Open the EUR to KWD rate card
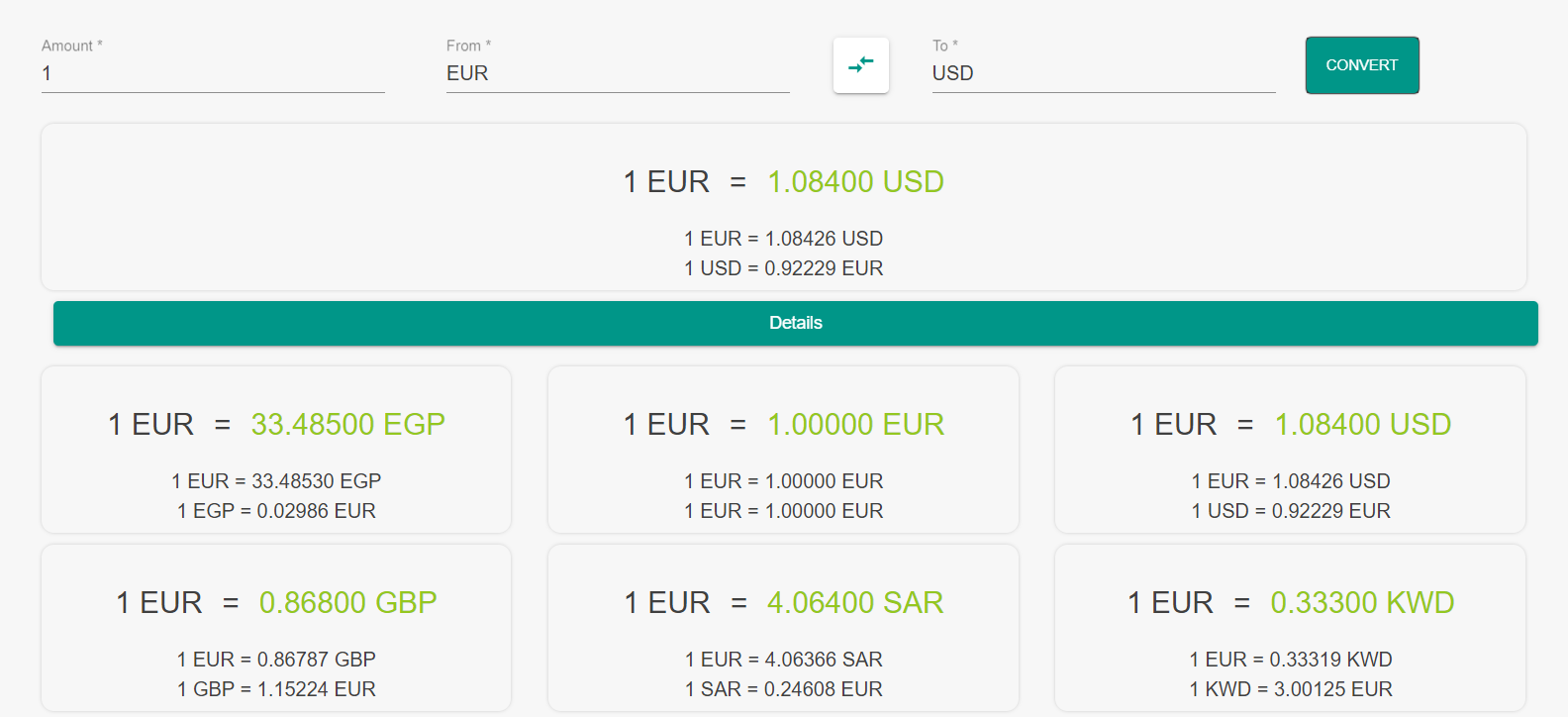The height and width of the screenshot is (717, 1568). point(1290,628)
